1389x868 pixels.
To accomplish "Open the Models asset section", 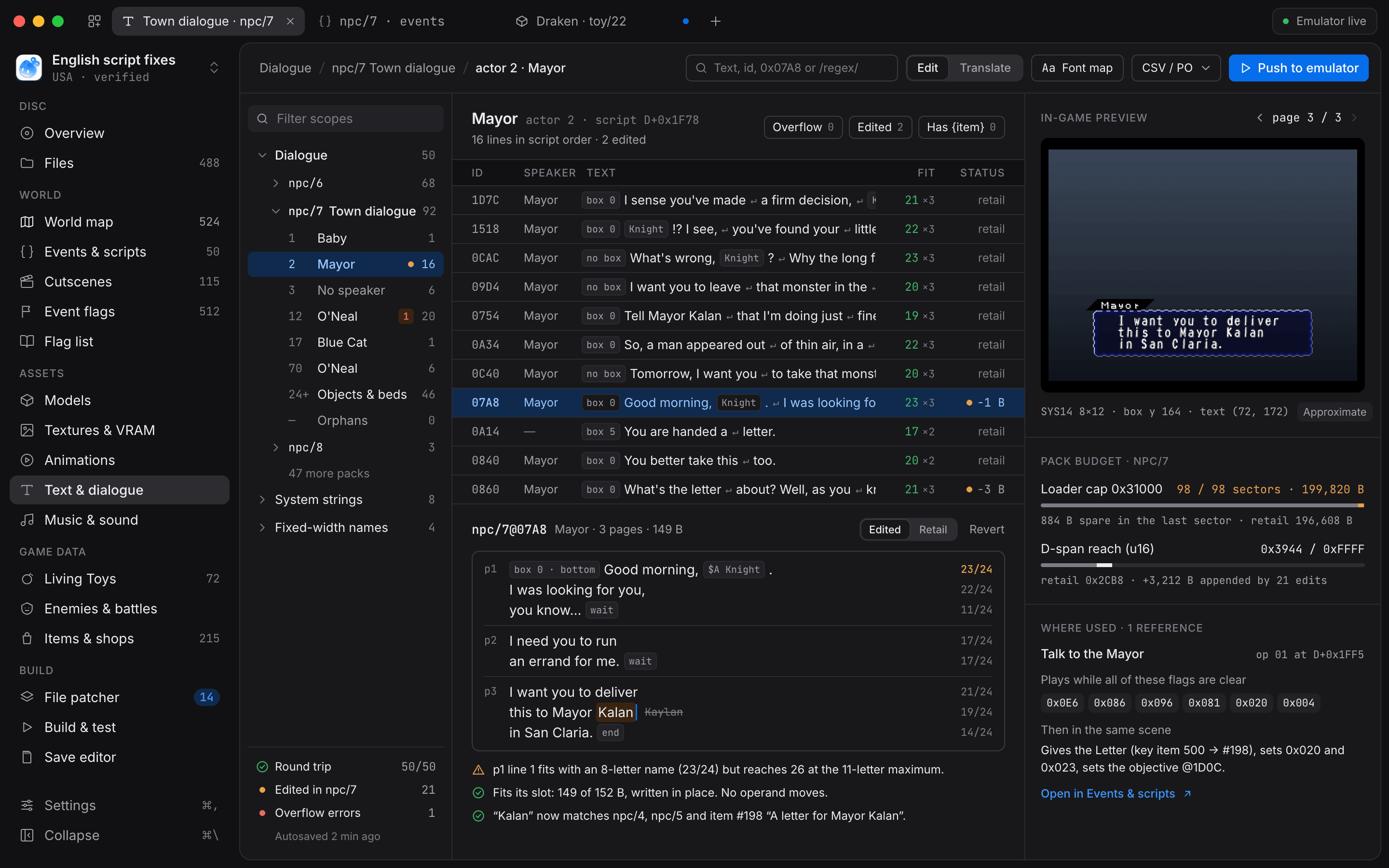I will point(120,400).
